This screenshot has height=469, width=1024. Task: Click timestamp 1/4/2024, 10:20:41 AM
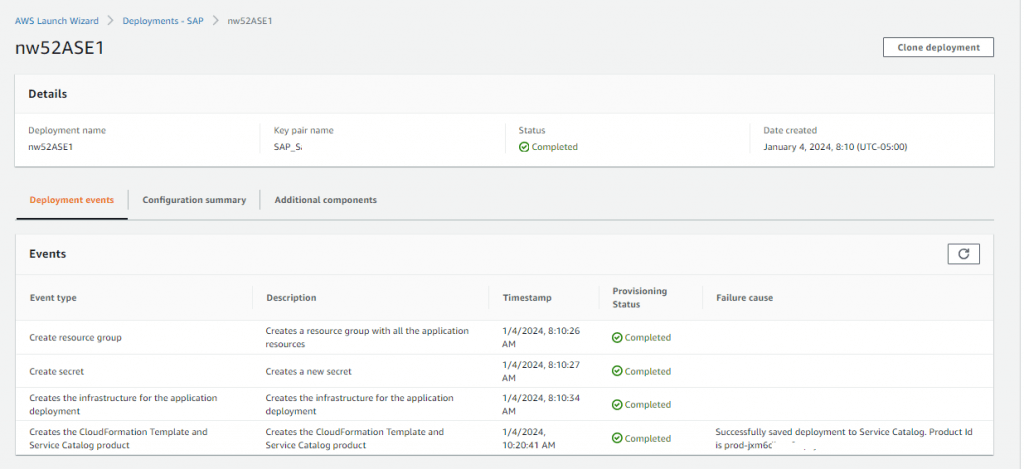(x=529, y=438)
